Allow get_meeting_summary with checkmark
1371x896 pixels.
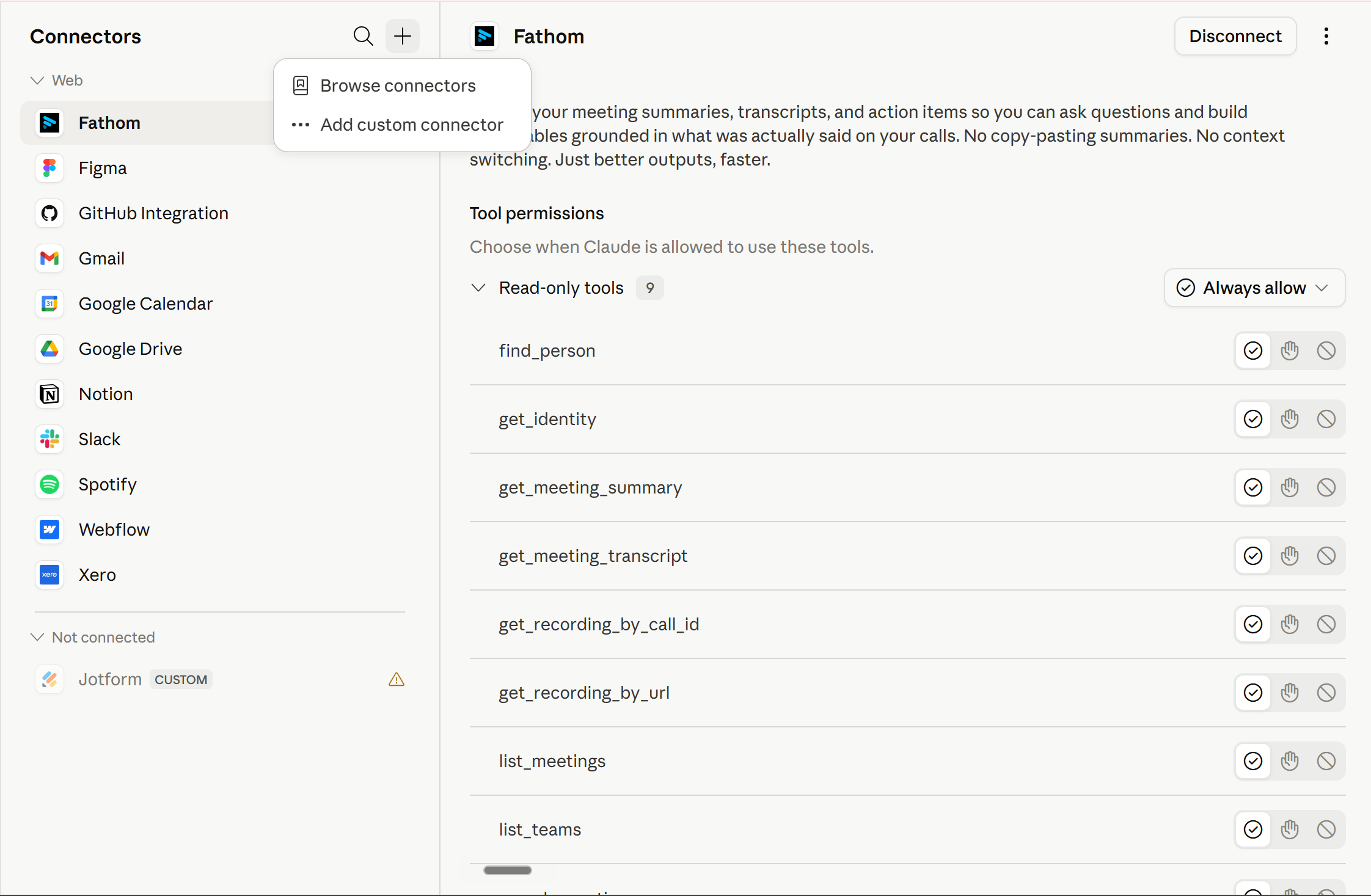pyautogui.click(x=1253, y=487)
